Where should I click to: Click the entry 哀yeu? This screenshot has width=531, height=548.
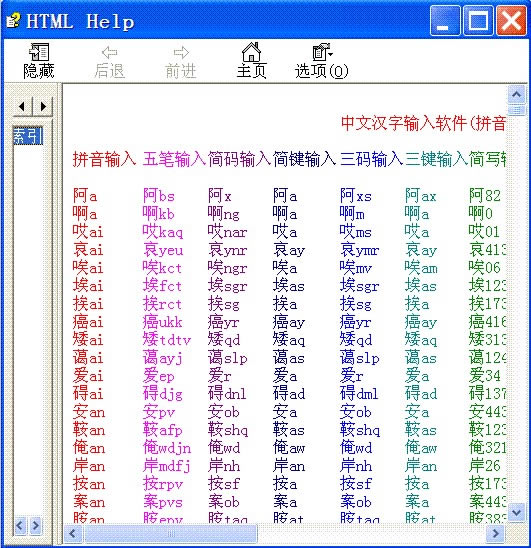(x=163, y=250)
